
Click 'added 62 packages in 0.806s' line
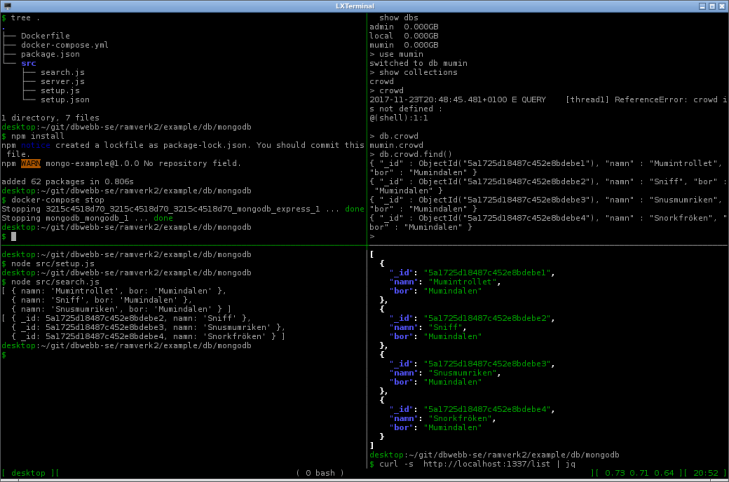click(67, 181)
